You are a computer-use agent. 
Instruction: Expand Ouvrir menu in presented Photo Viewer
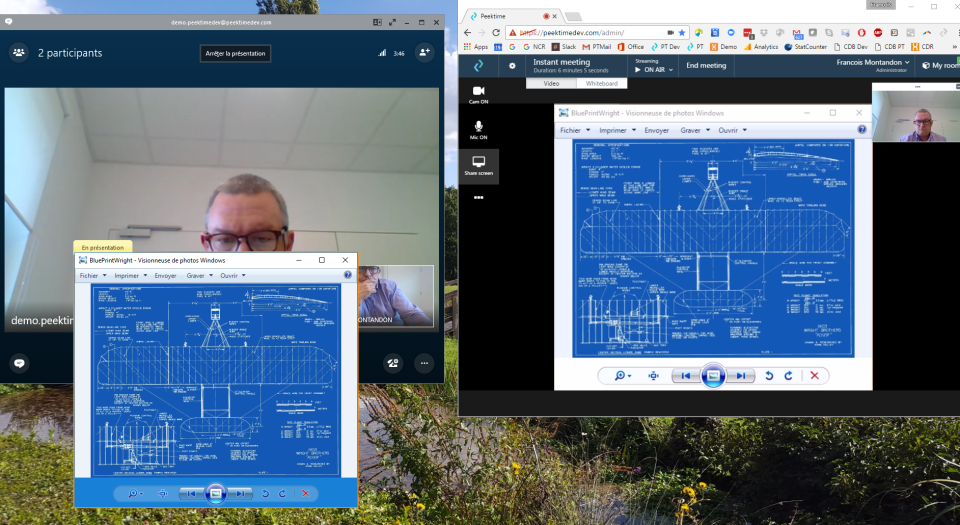(x=233, y=276)
